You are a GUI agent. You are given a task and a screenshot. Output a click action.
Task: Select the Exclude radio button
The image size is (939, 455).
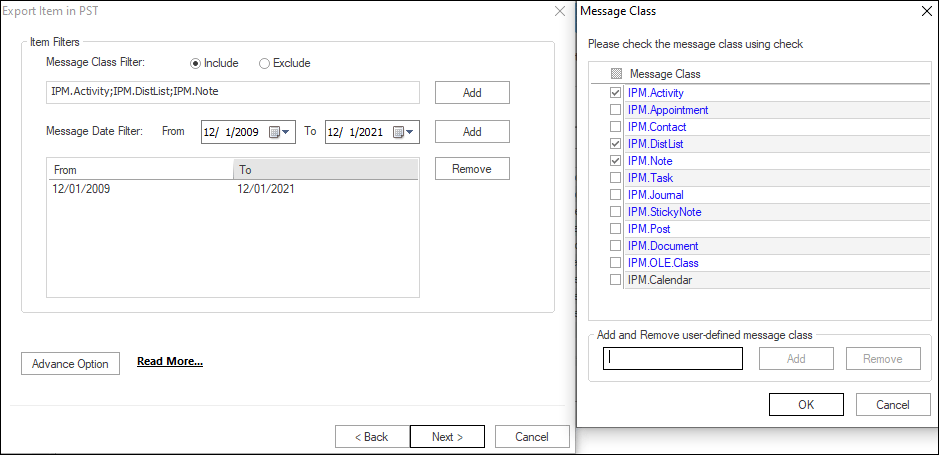tap(265, 63)
